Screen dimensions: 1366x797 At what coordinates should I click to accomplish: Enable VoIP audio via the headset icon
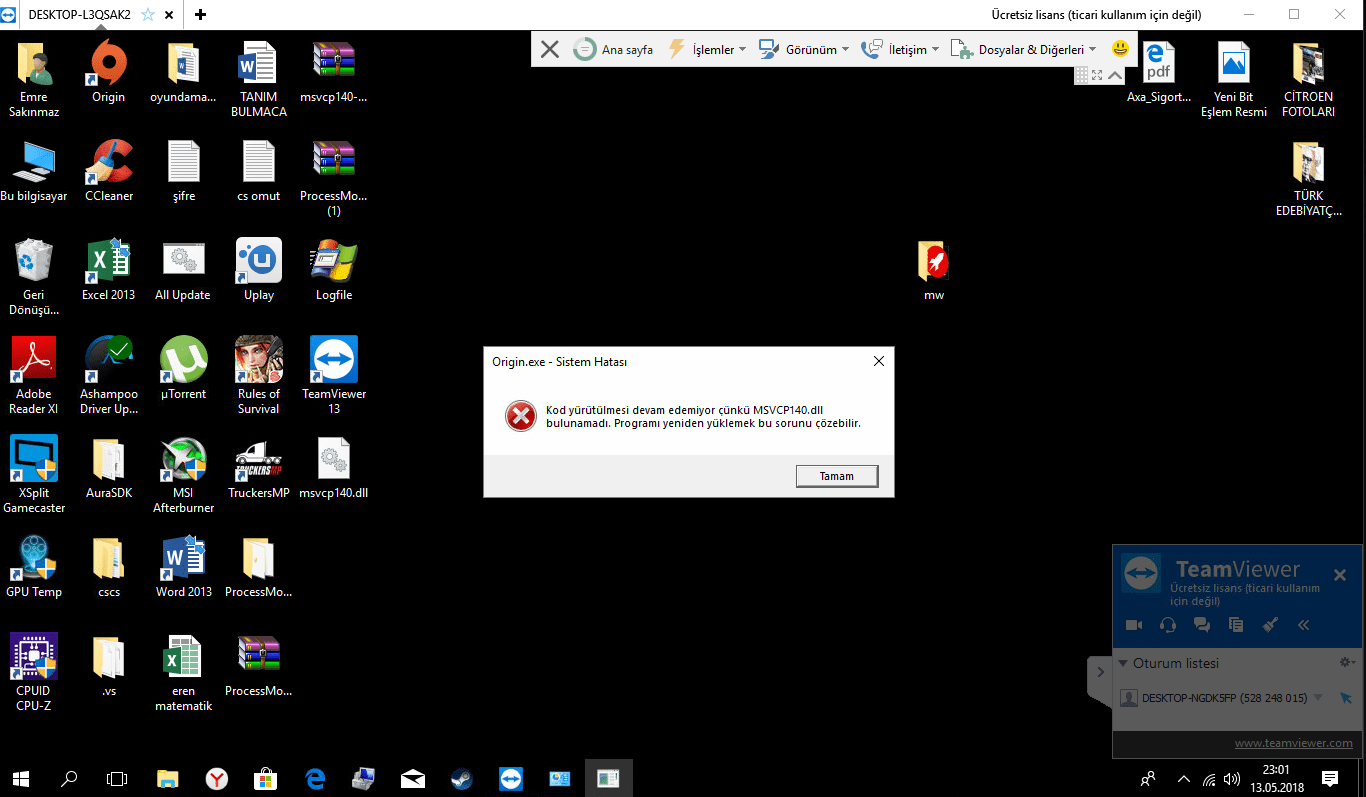tap(1167, 624)
